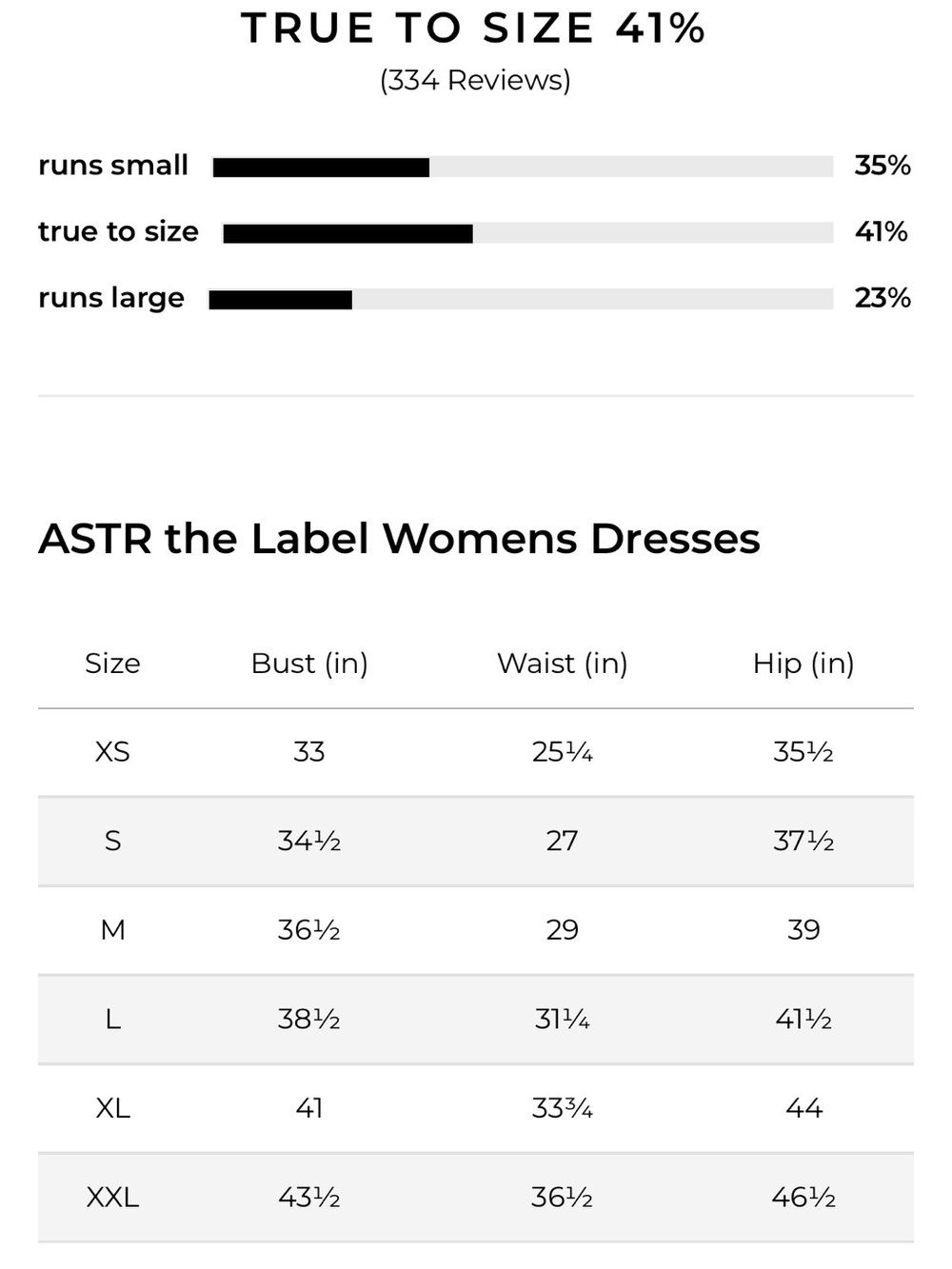Click the XXL hip value 46½
Screen dimensions: 952x1269
803,1198
